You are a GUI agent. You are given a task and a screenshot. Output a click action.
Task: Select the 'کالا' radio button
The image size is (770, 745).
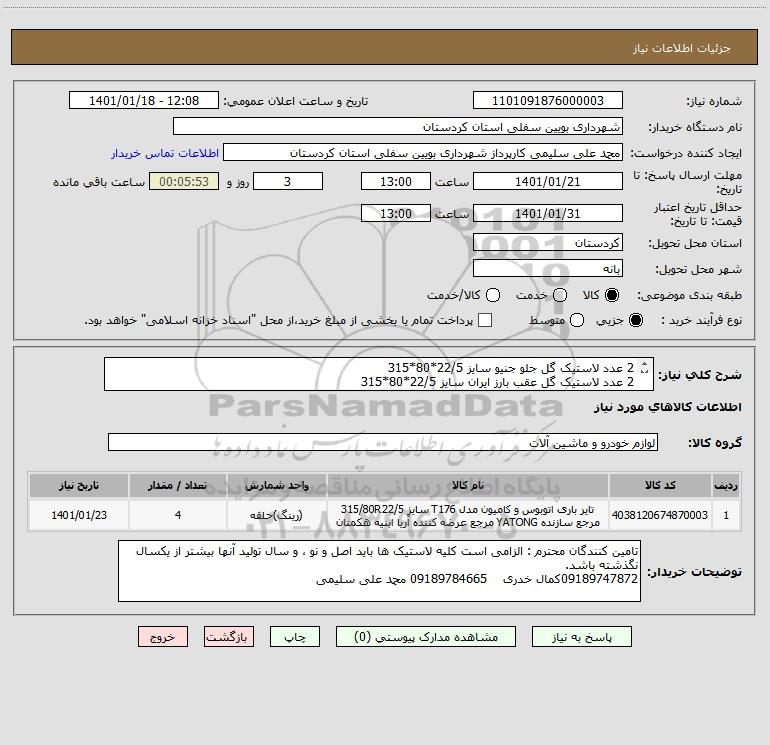pyautogui.click(x=612, y=295)
